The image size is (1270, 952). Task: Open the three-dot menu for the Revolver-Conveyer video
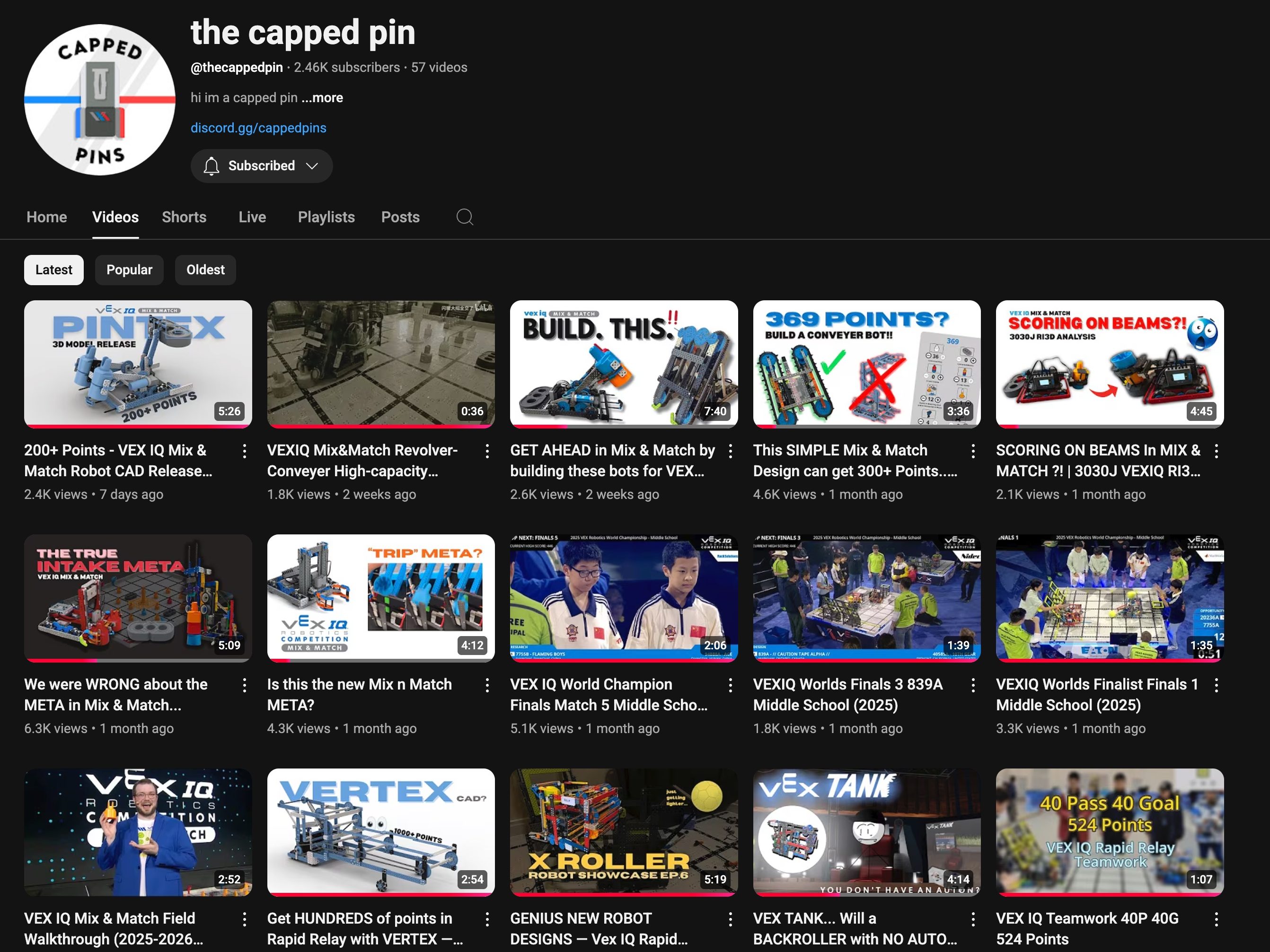pos(487,451)
